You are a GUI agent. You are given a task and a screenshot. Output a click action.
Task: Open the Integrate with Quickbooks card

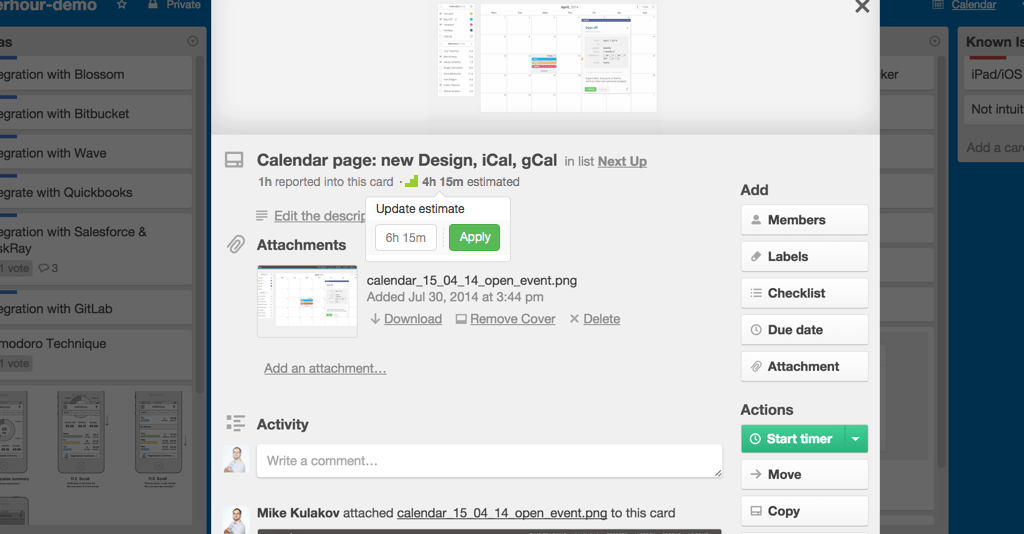pyautogui.click(x=96, y=191)
